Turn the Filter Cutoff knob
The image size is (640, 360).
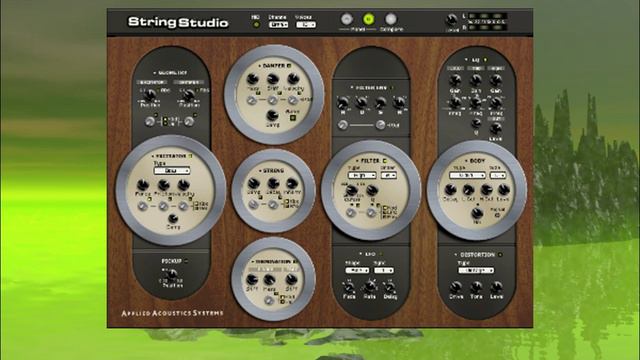(351, 190)
